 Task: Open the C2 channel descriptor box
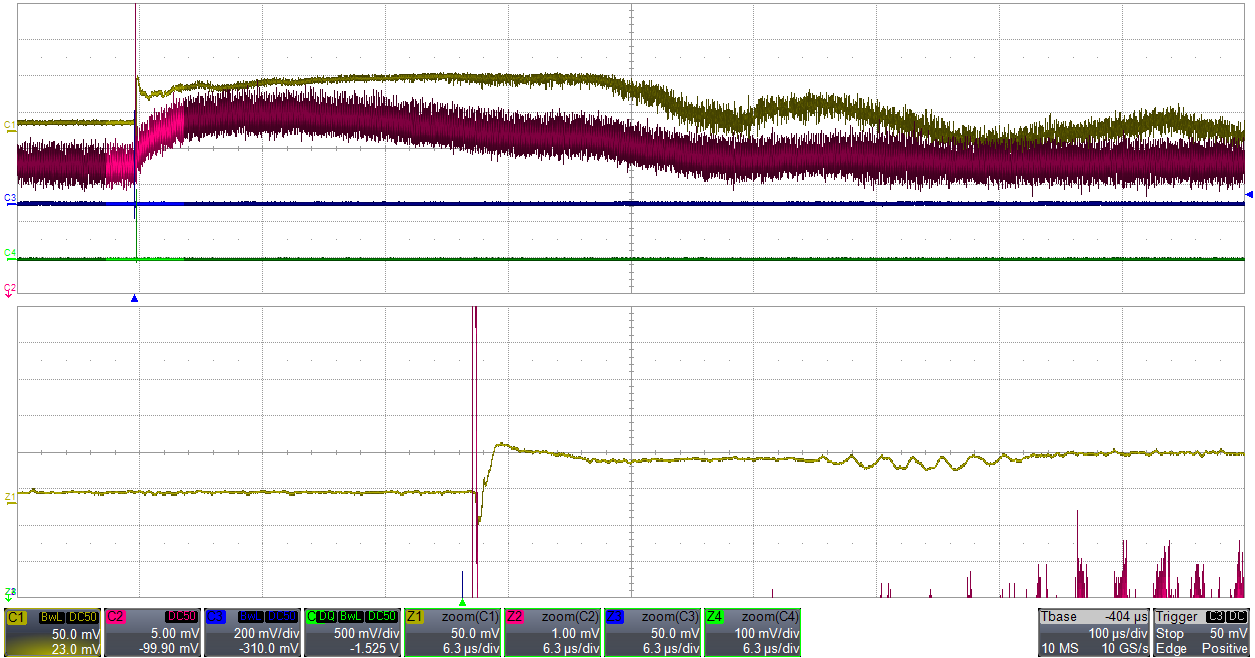click(x=153, y=633)
